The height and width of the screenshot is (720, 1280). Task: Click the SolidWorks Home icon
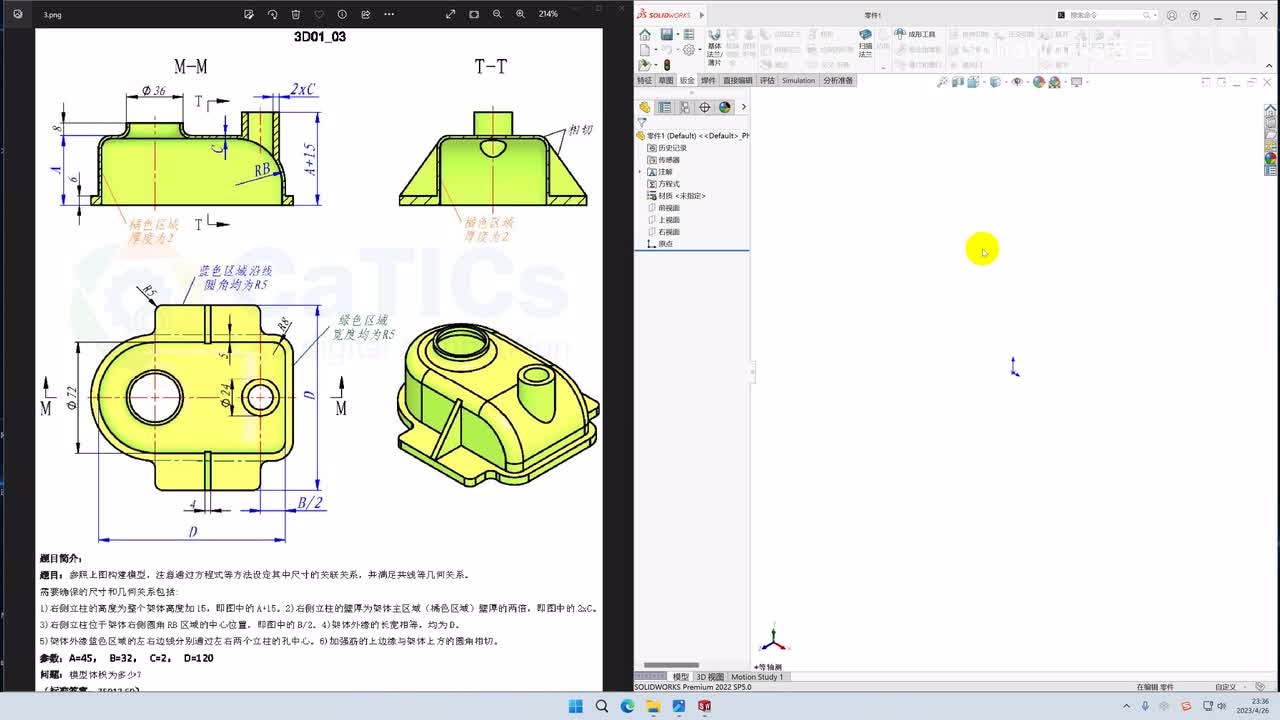[645, 35]
